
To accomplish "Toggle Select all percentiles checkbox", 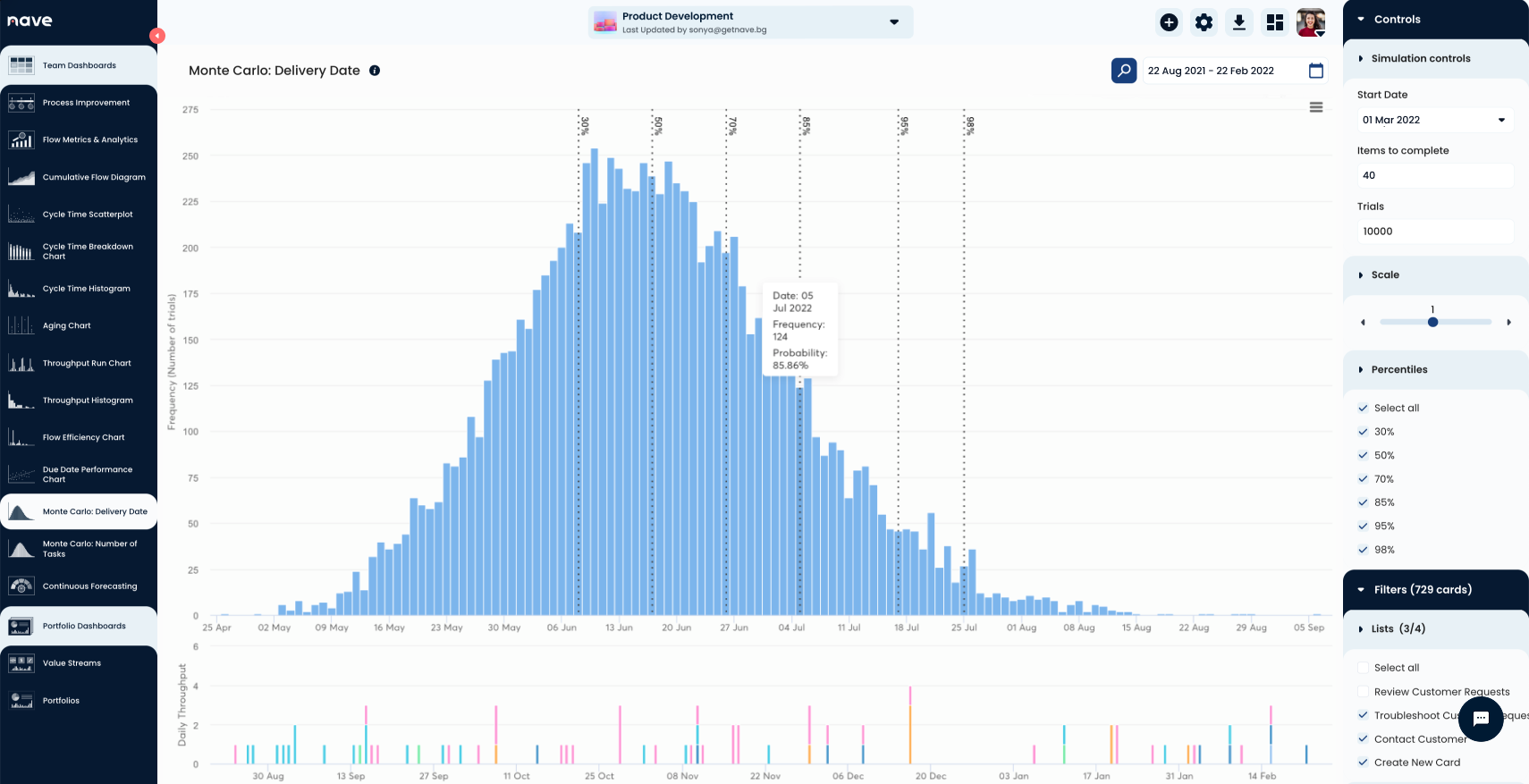I will (1364, 409).
